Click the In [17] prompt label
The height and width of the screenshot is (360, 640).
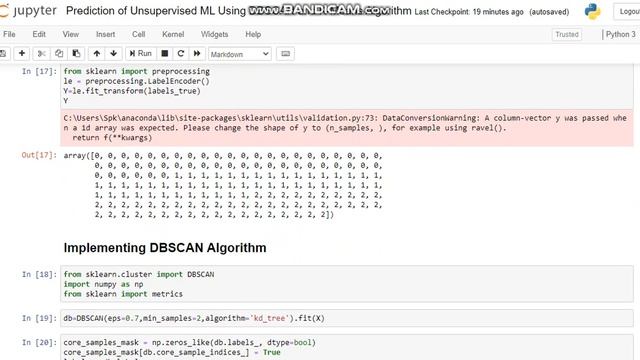point(39,71)
